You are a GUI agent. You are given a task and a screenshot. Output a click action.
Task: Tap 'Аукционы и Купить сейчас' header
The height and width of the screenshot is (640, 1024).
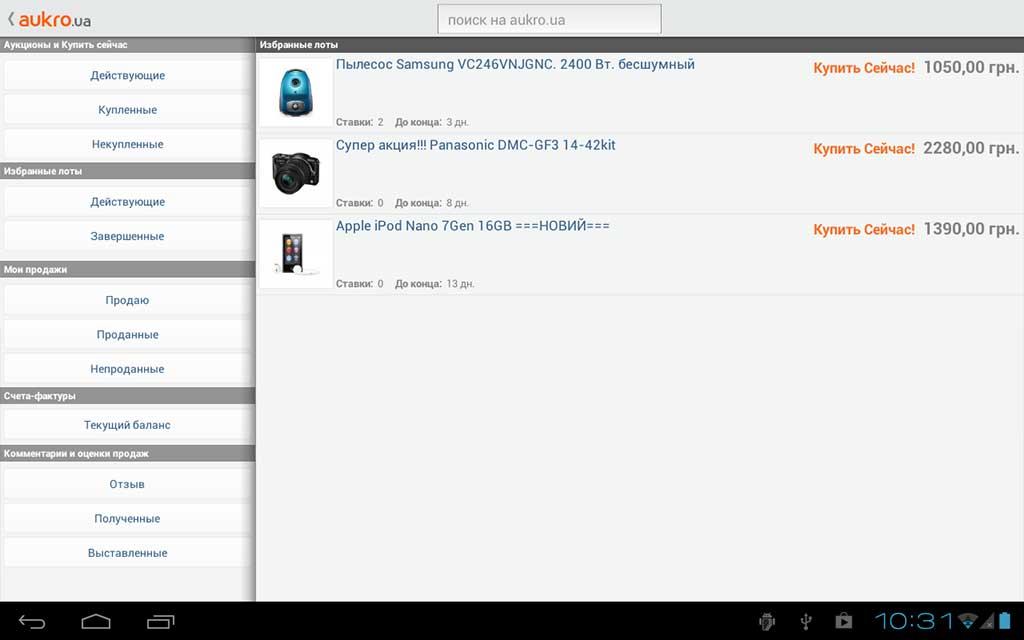tap(127, 44)
